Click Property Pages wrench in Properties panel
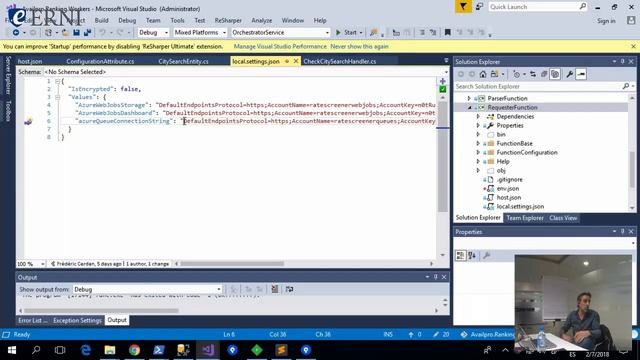Viewport: 640px width, 360px height. (487, 256)
